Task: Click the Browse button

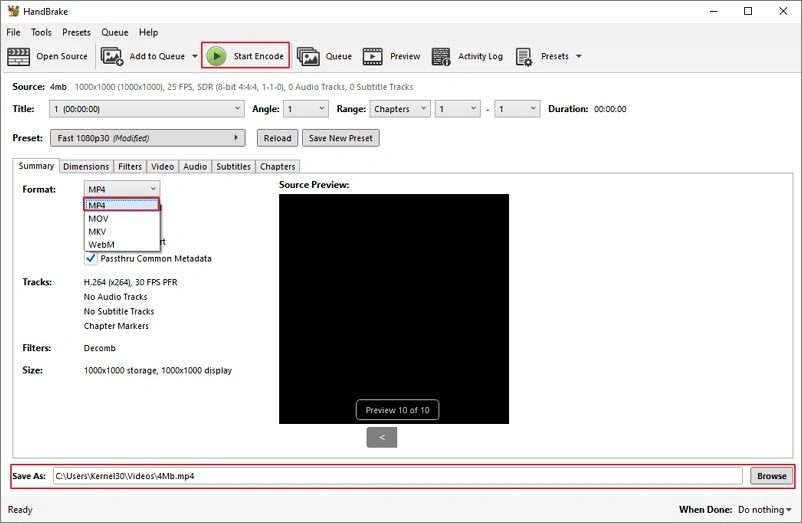Action: (x=771, y=476)
